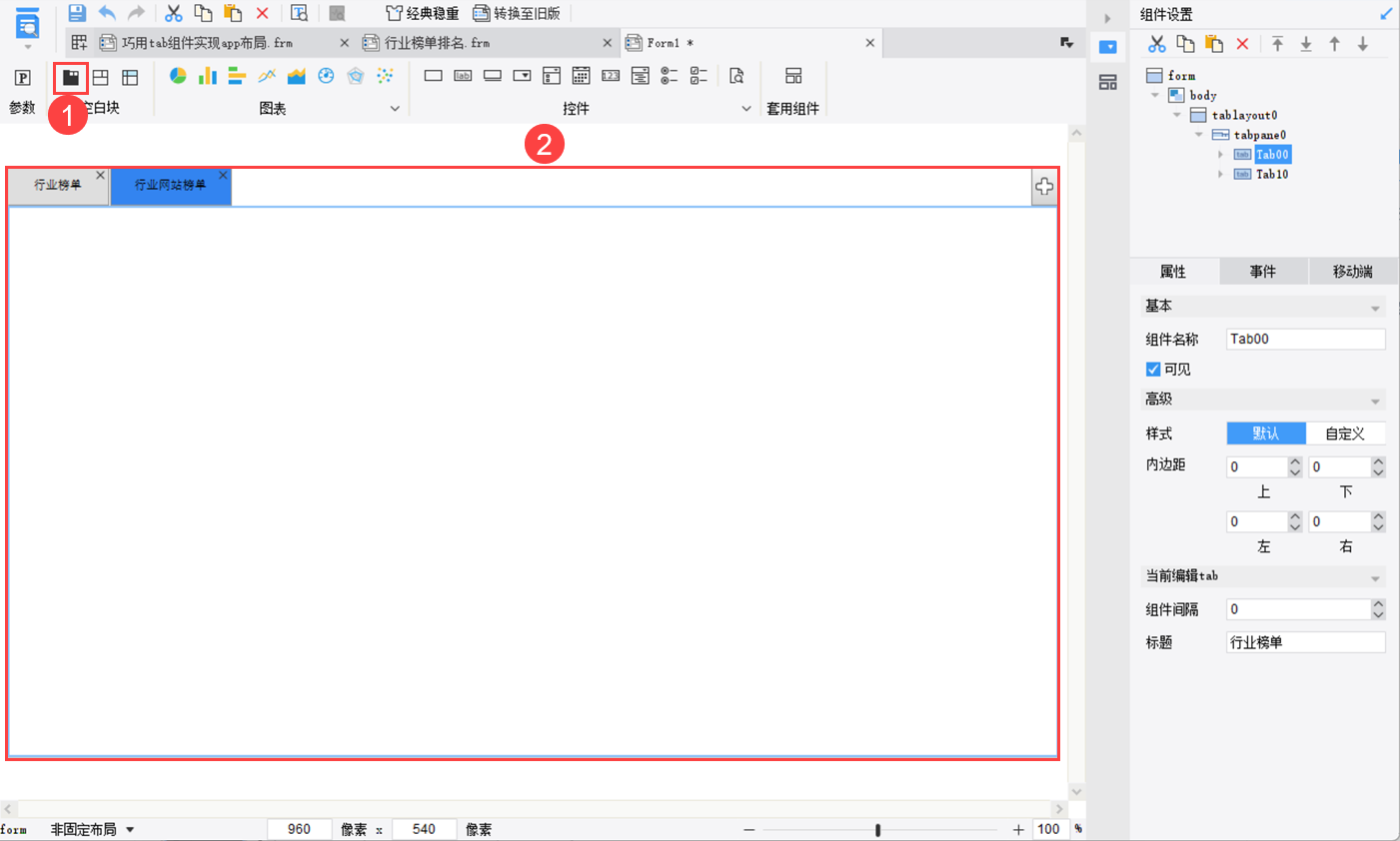
Task: Move component to top in 组件设置 panel
Action: click(x=1278, y=44)
